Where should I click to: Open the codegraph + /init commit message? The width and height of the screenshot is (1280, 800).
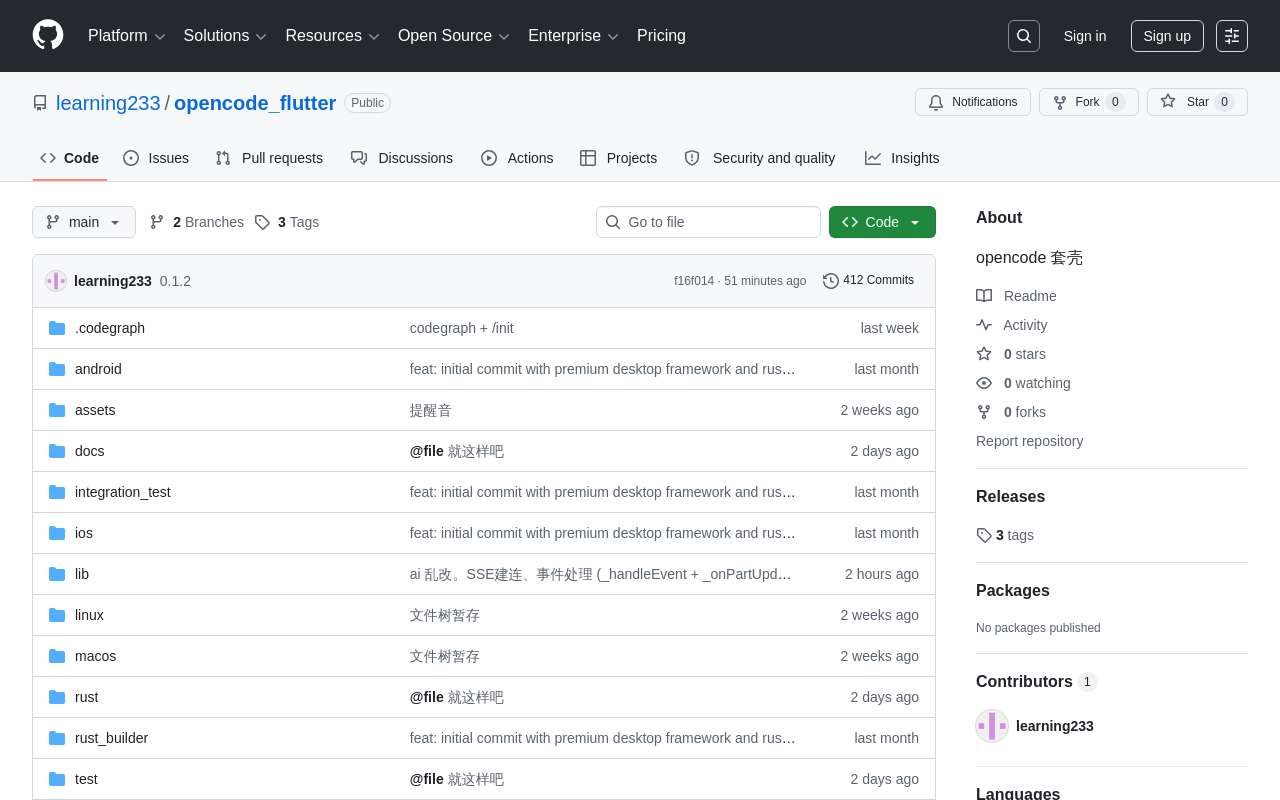click(x=462, y=328)
